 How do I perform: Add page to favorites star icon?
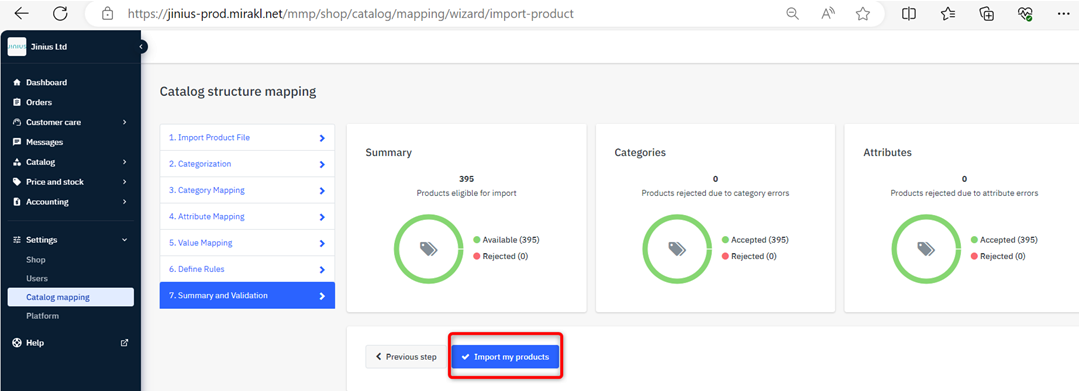pos(862,14)
